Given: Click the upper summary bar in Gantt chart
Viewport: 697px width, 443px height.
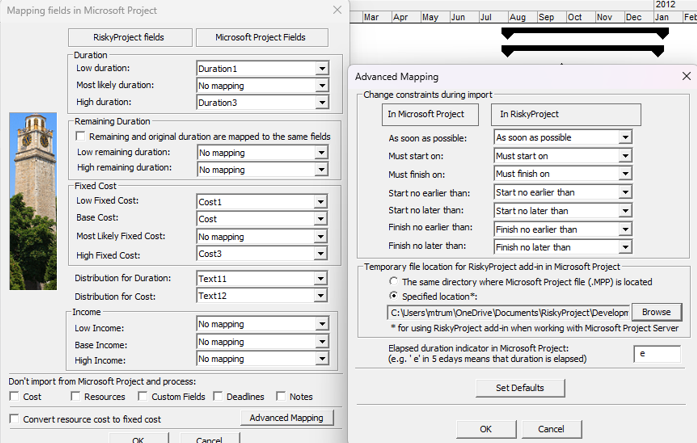Looking at the screenshot, I should [x=585, y=32].
